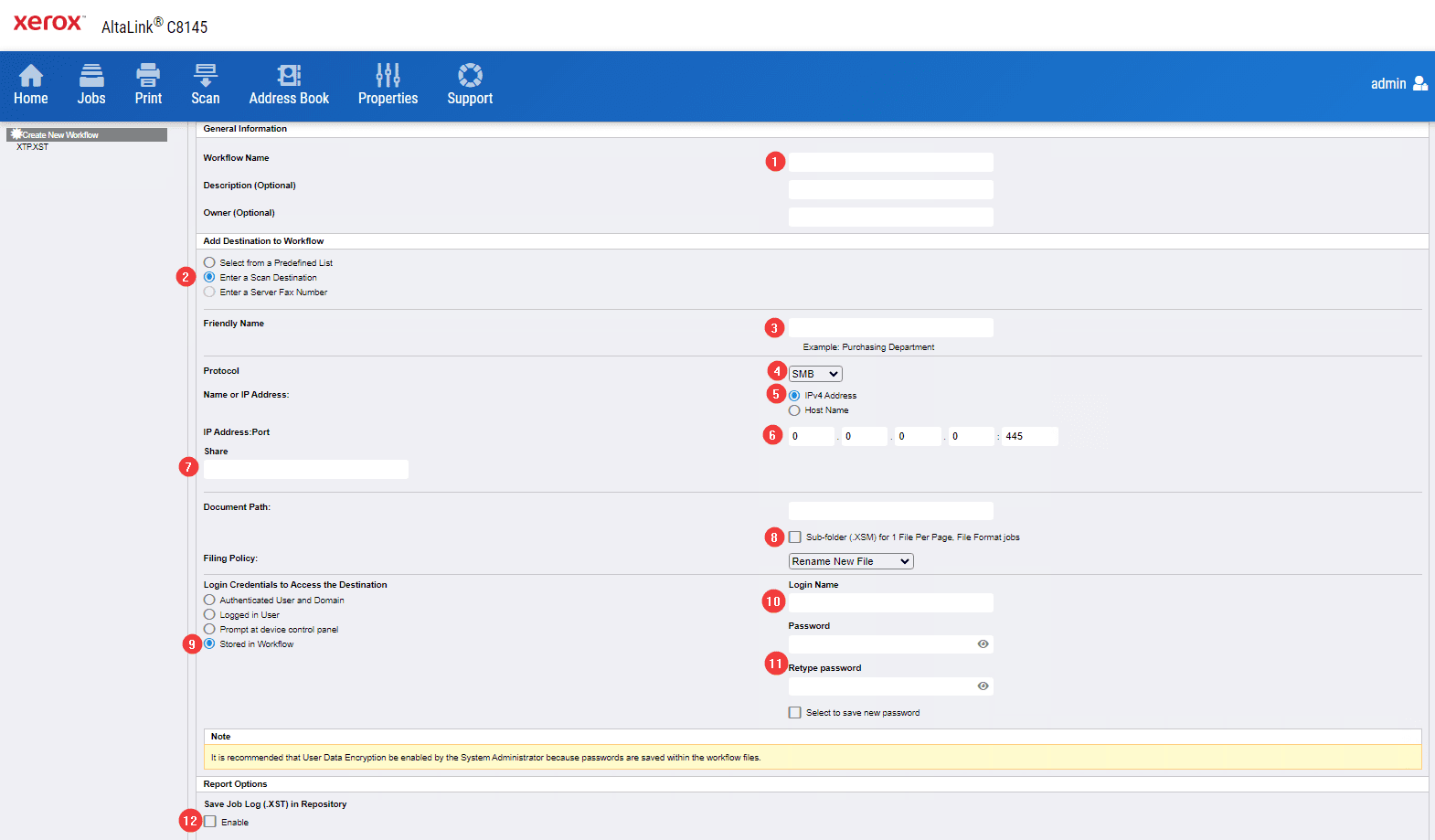Open the Address Book icon
This screenshot has height=840, width=1435.
pos(289,75)
